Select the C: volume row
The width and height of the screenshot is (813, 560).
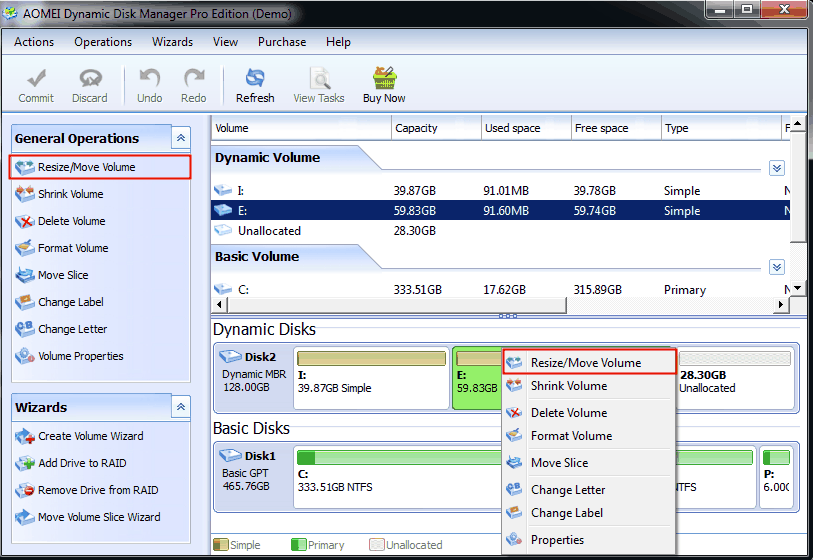click(x=500, y=289)
